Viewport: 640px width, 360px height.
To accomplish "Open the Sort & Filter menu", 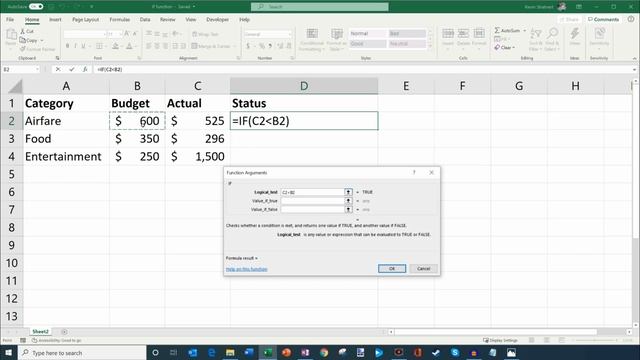I will click(x=536, y=39).
